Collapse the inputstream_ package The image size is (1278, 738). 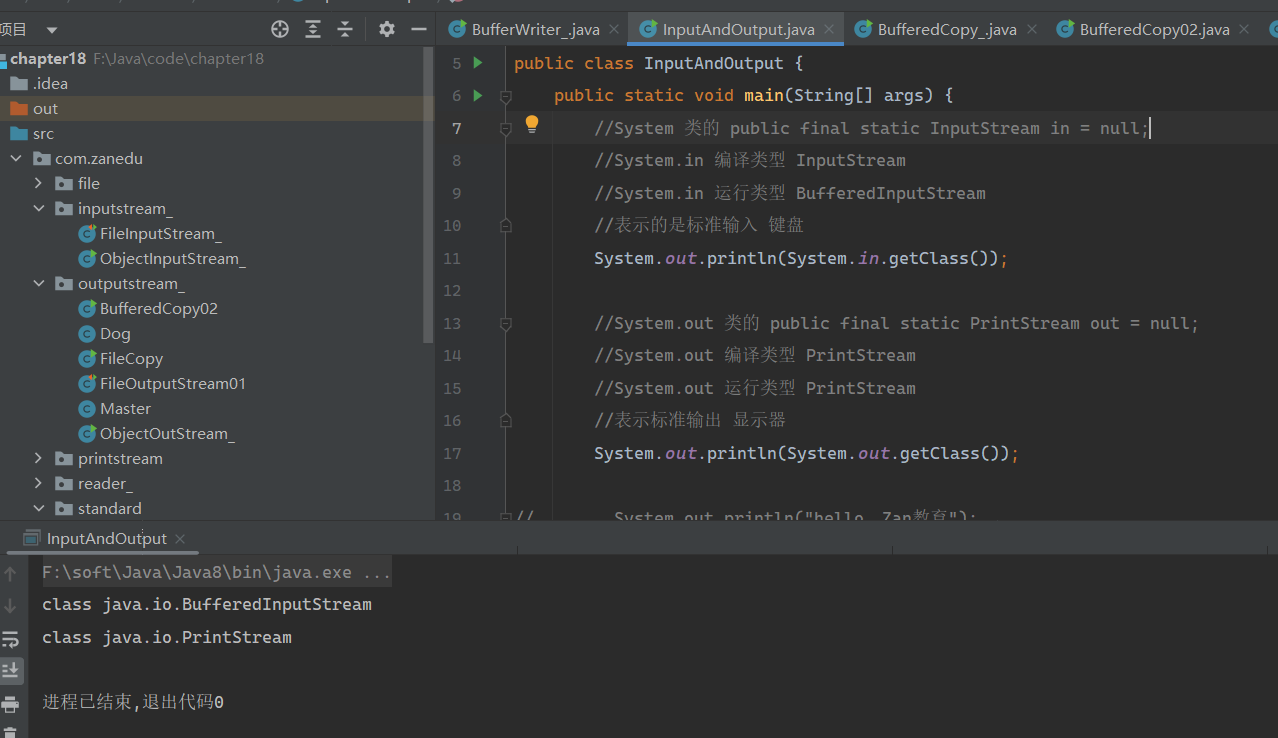pyautogui.click(x=39, y=209)
